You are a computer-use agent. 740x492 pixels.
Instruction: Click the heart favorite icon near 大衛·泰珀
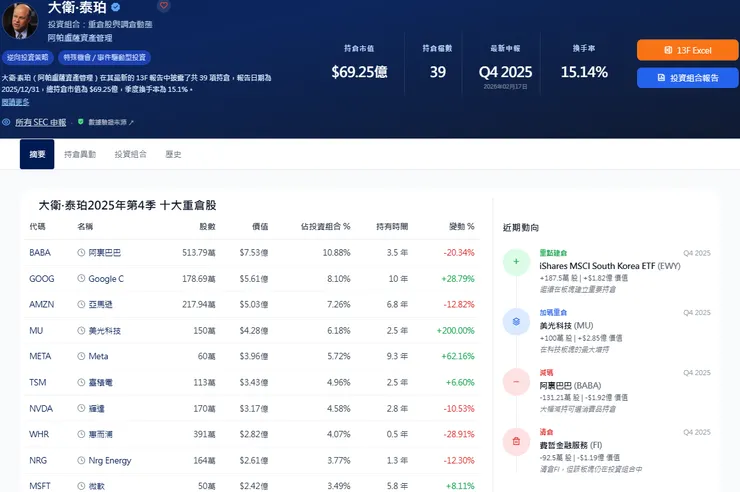(164, 6)
